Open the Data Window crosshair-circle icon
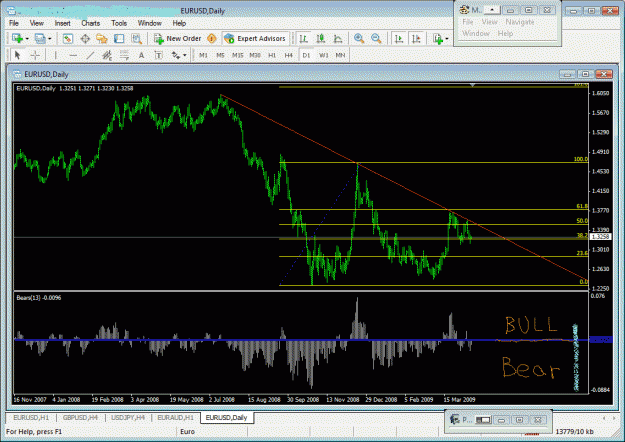Screen dimensions: 625x442 click(85, 39)
